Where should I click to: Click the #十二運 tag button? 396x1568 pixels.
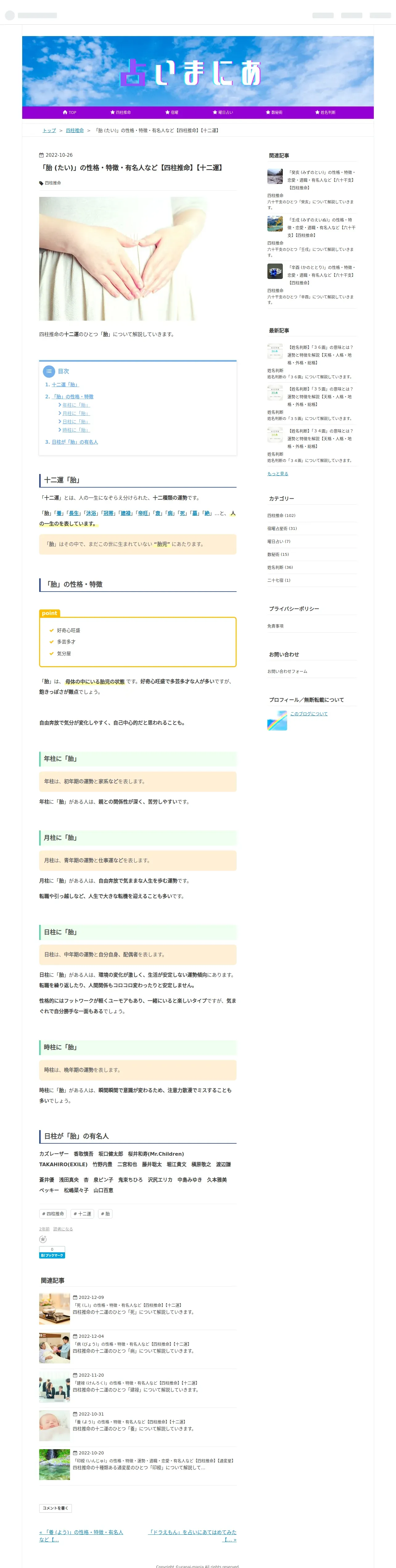click(x=82, y=1214)
